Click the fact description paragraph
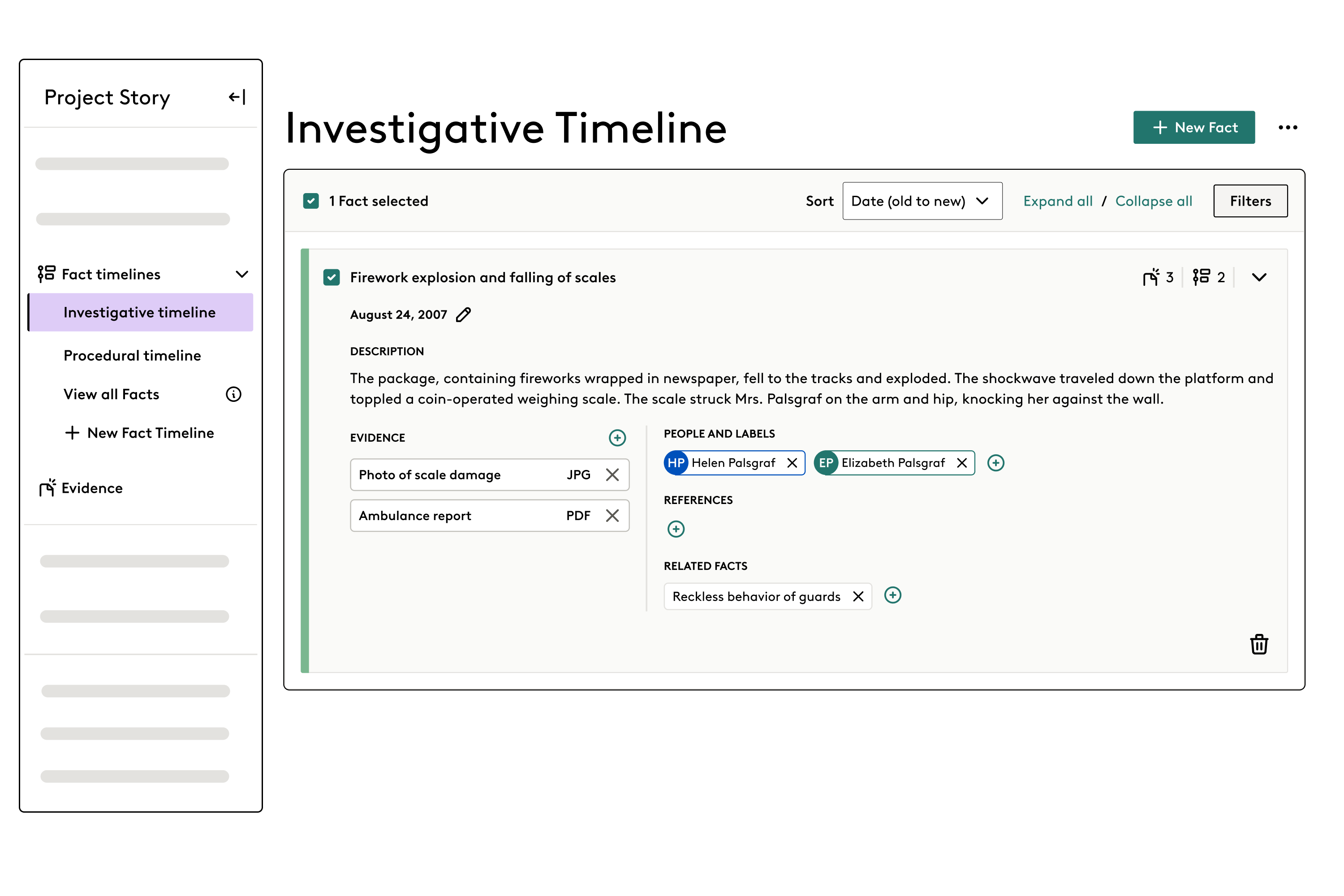The height and width of the screenshot is (896, 1344). (811, 388)
